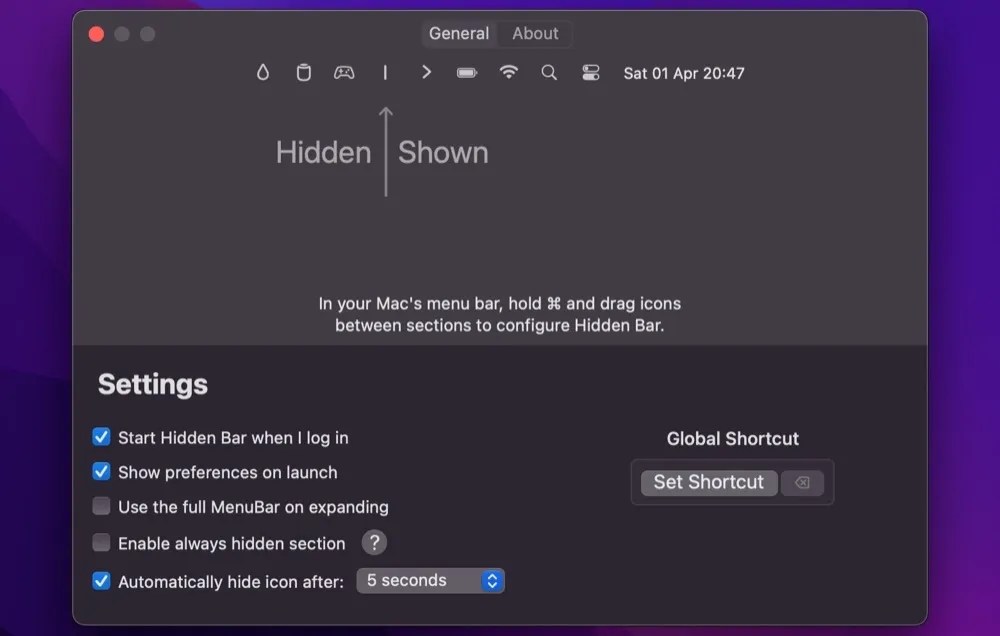Viewport: 1000px width, 636px height.
Task: Click the drag icons instruction text
Action: (x=500, y=314)
